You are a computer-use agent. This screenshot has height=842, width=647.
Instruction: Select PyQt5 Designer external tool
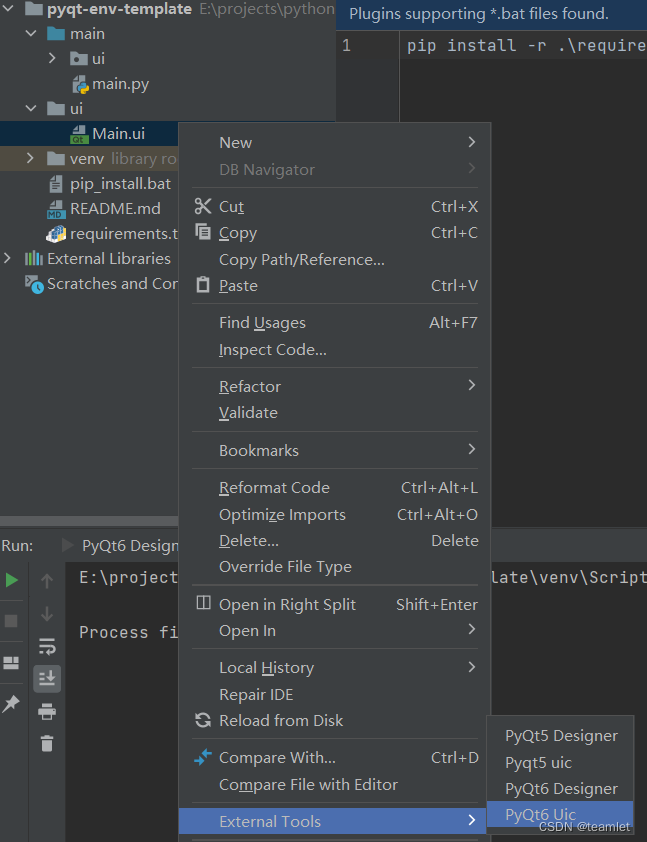[x=560, y=736]
